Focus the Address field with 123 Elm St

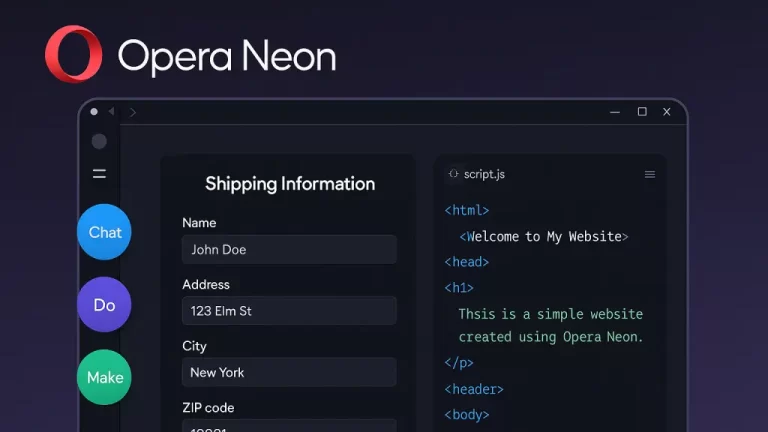[x=289, y=311]
